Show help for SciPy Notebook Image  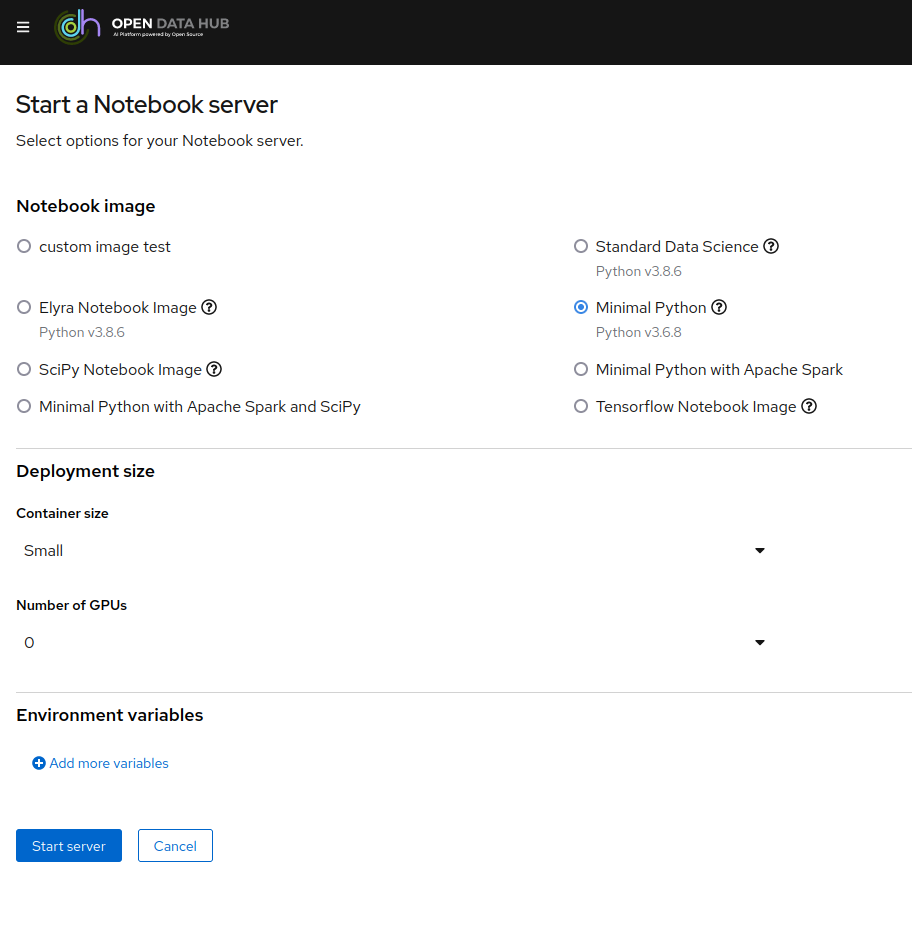tap(214, 369)
